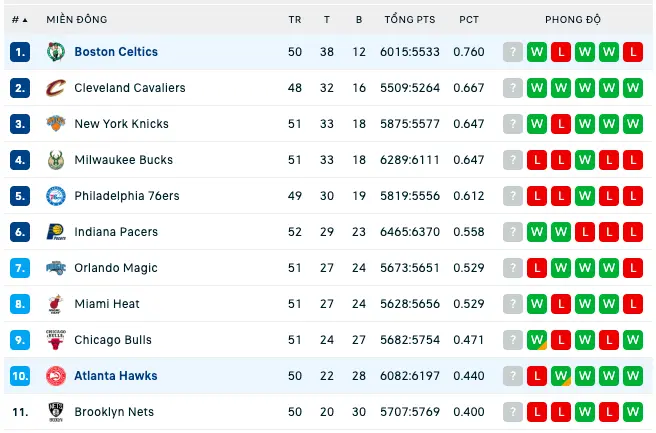The image size is (656, 433).
Task: Sort standings by PCT column header
Action: [469, 20]
